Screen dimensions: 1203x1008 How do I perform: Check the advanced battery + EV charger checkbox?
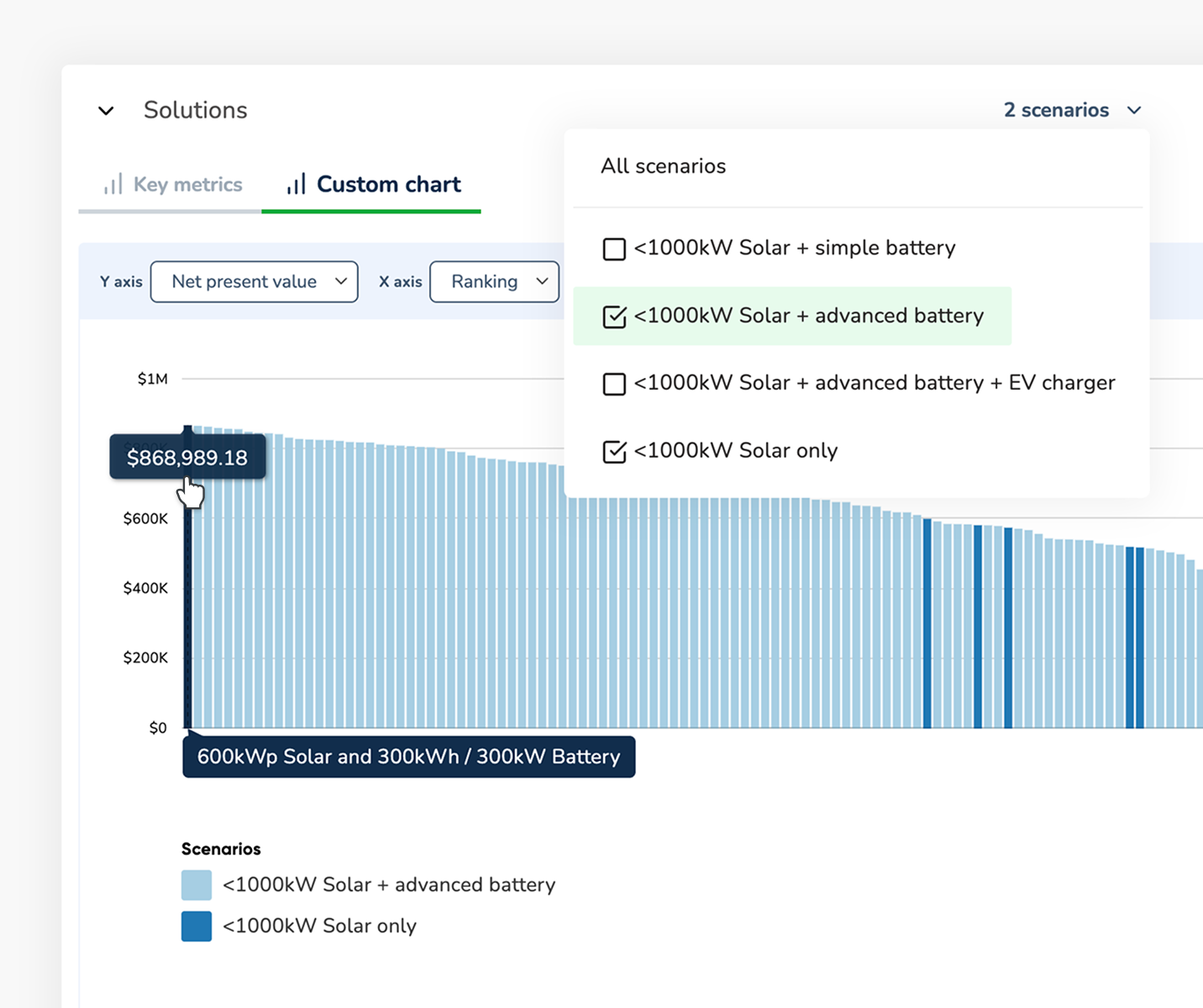614,384
